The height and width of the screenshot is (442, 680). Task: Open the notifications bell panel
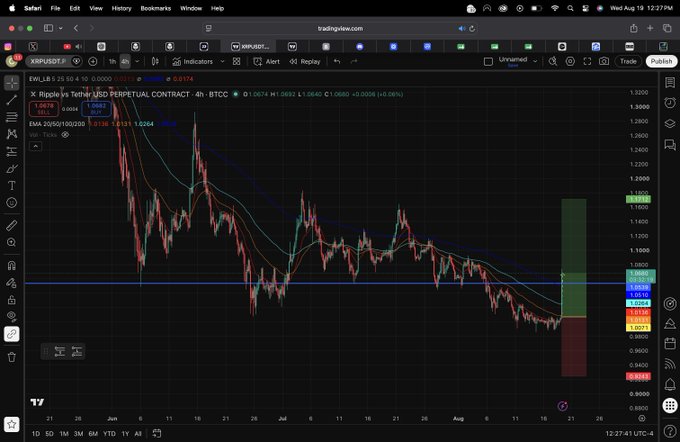click(670, 384)
